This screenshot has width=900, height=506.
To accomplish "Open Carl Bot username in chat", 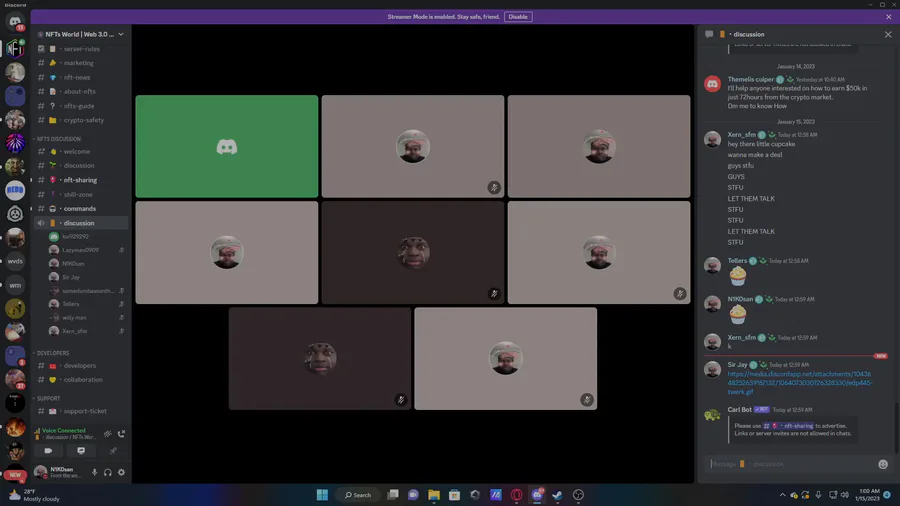I will coord(739,410).
